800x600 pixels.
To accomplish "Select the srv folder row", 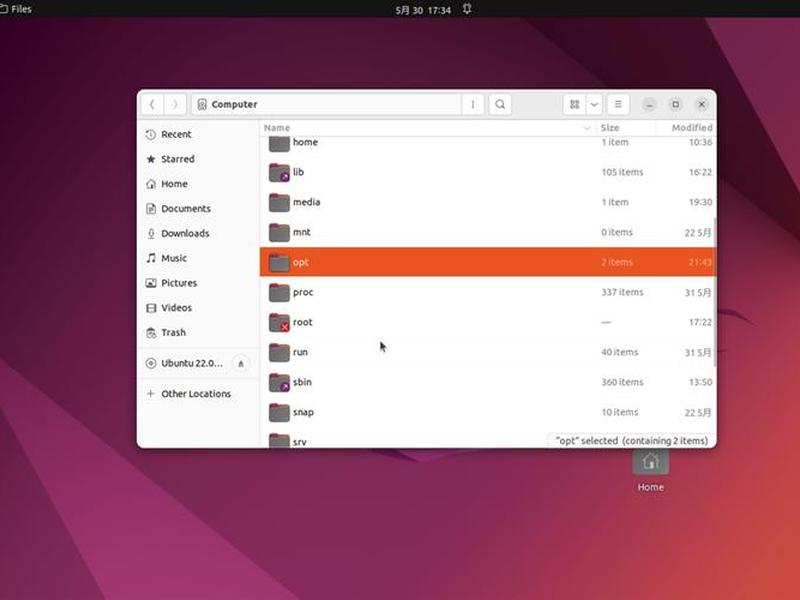I will pos(403,440).
